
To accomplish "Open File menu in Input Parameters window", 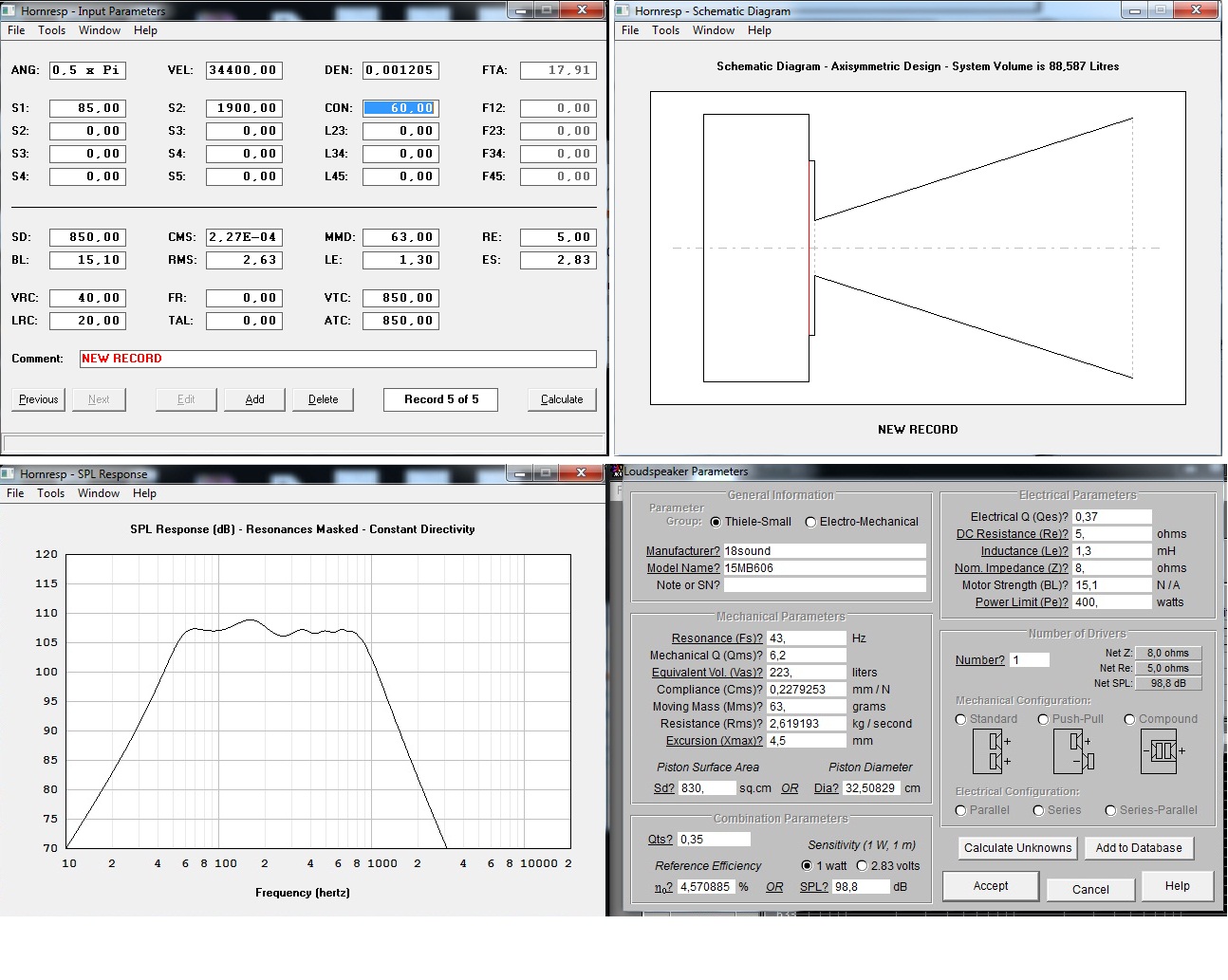I will pos(16,30).
